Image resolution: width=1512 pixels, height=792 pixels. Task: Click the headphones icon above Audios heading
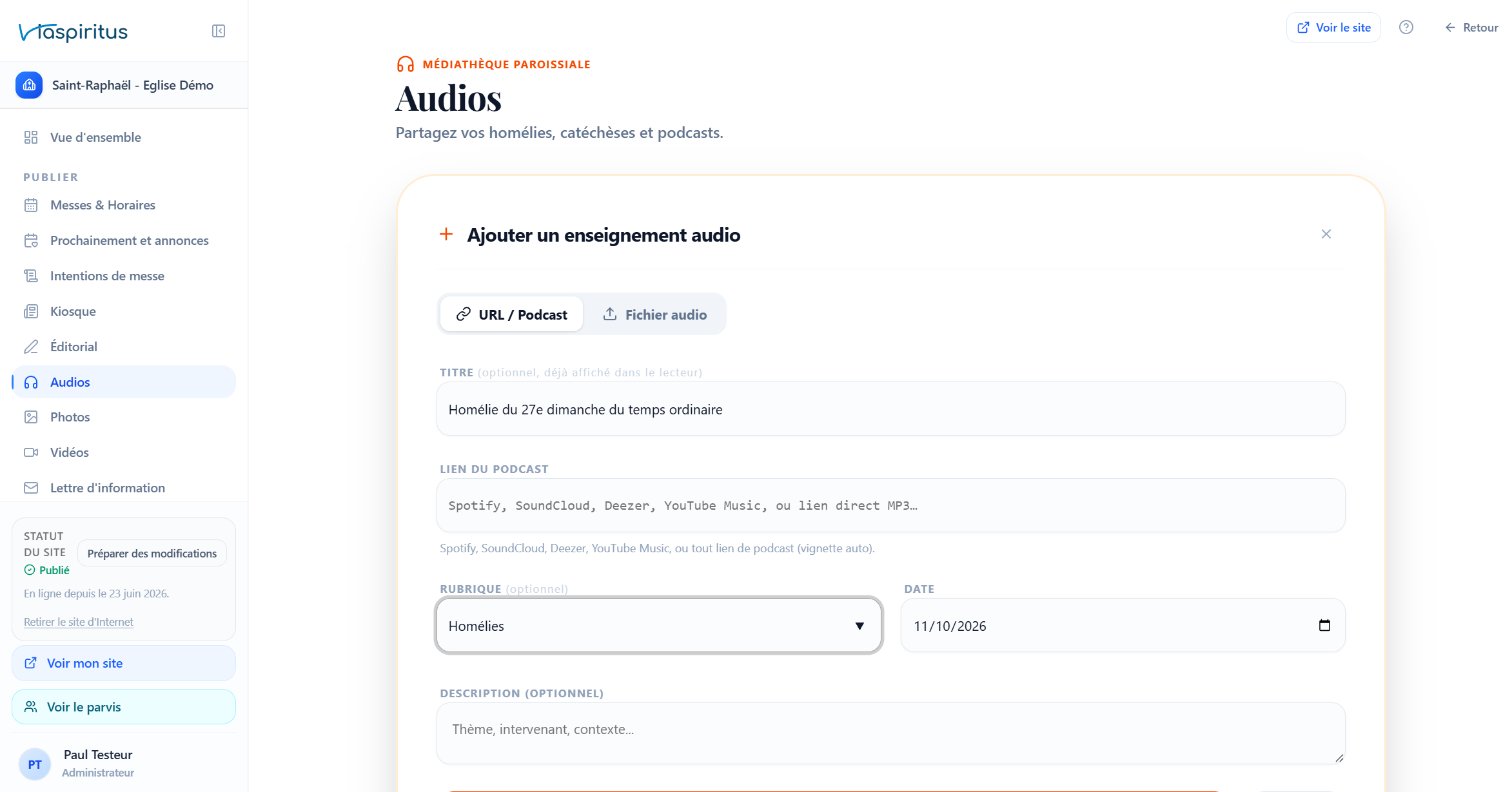pyautogui.click(x=405, y=64)
